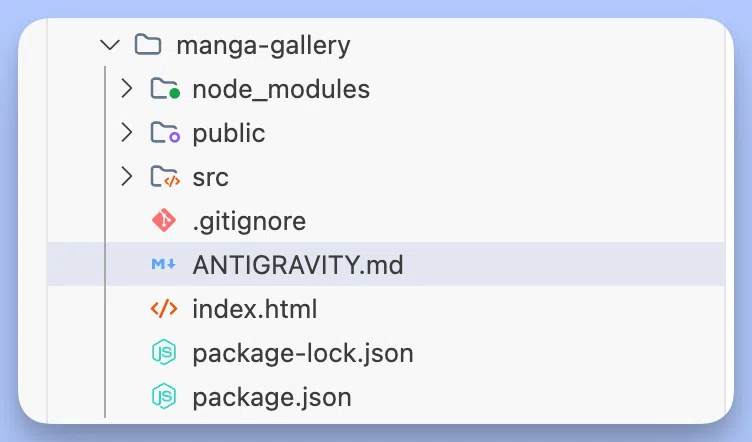
Task: Click the Node JS icon beside package.json
Action: tap(164, 397)
